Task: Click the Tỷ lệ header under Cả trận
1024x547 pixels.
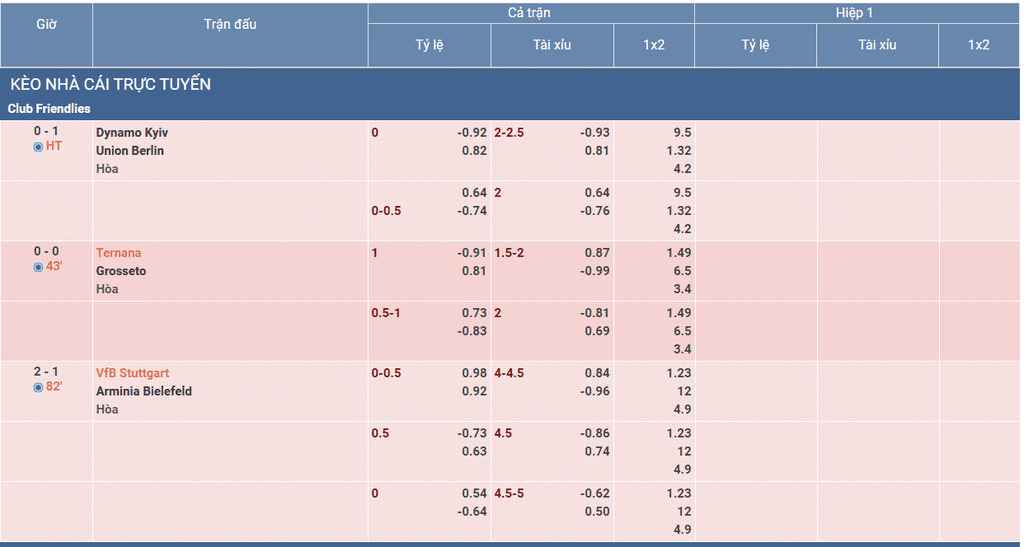Action: [429, 45]
